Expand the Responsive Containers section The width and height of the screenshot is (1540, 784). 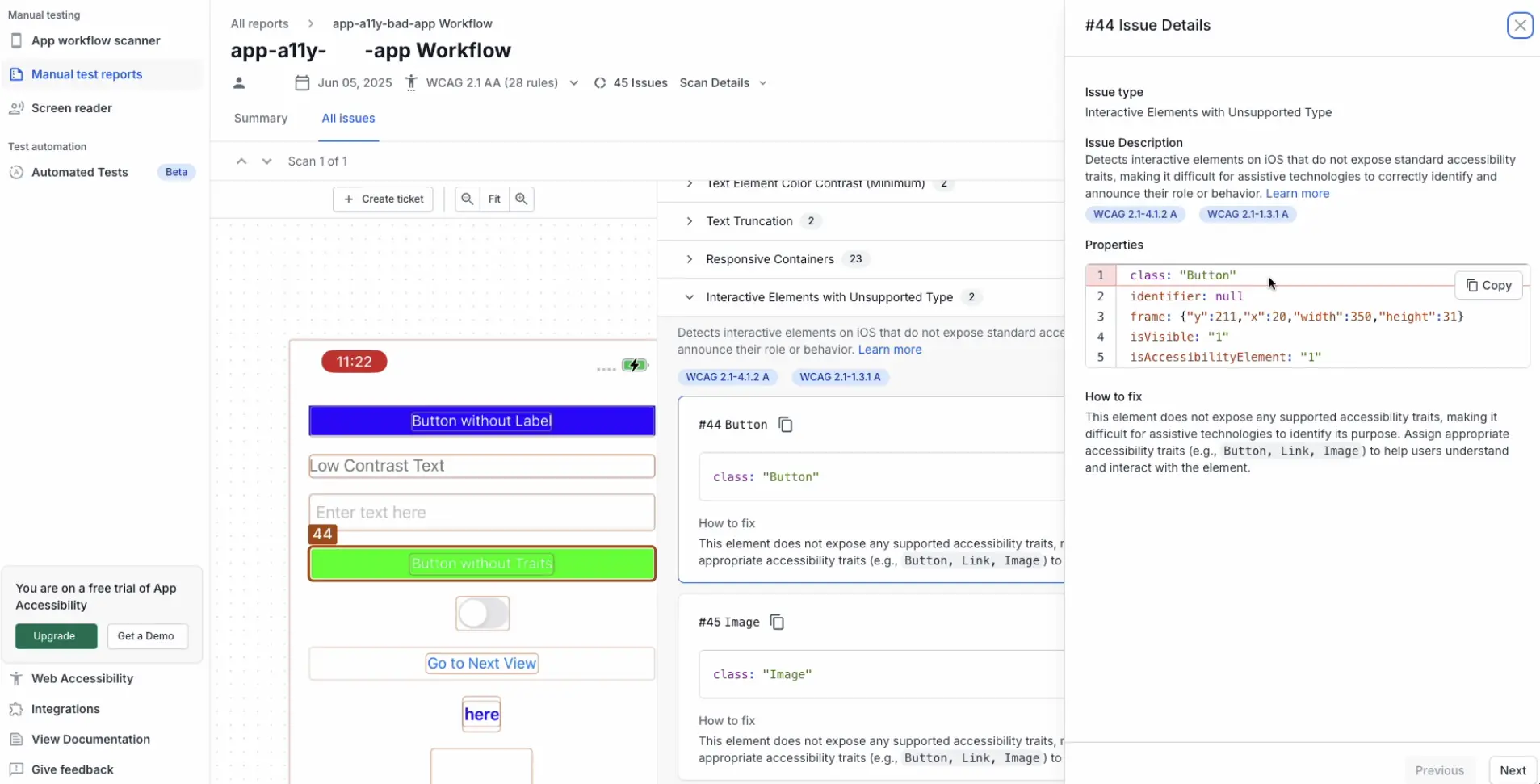click(689, 258)
